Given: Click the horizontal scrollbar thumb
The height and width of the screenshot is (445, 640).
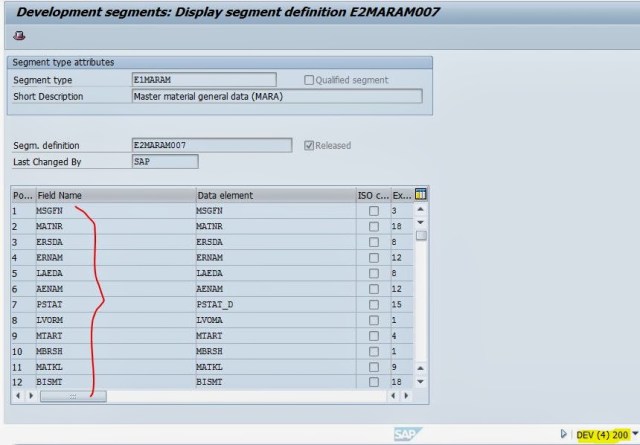Looking at the screenshot, I should tap(73, 396).
